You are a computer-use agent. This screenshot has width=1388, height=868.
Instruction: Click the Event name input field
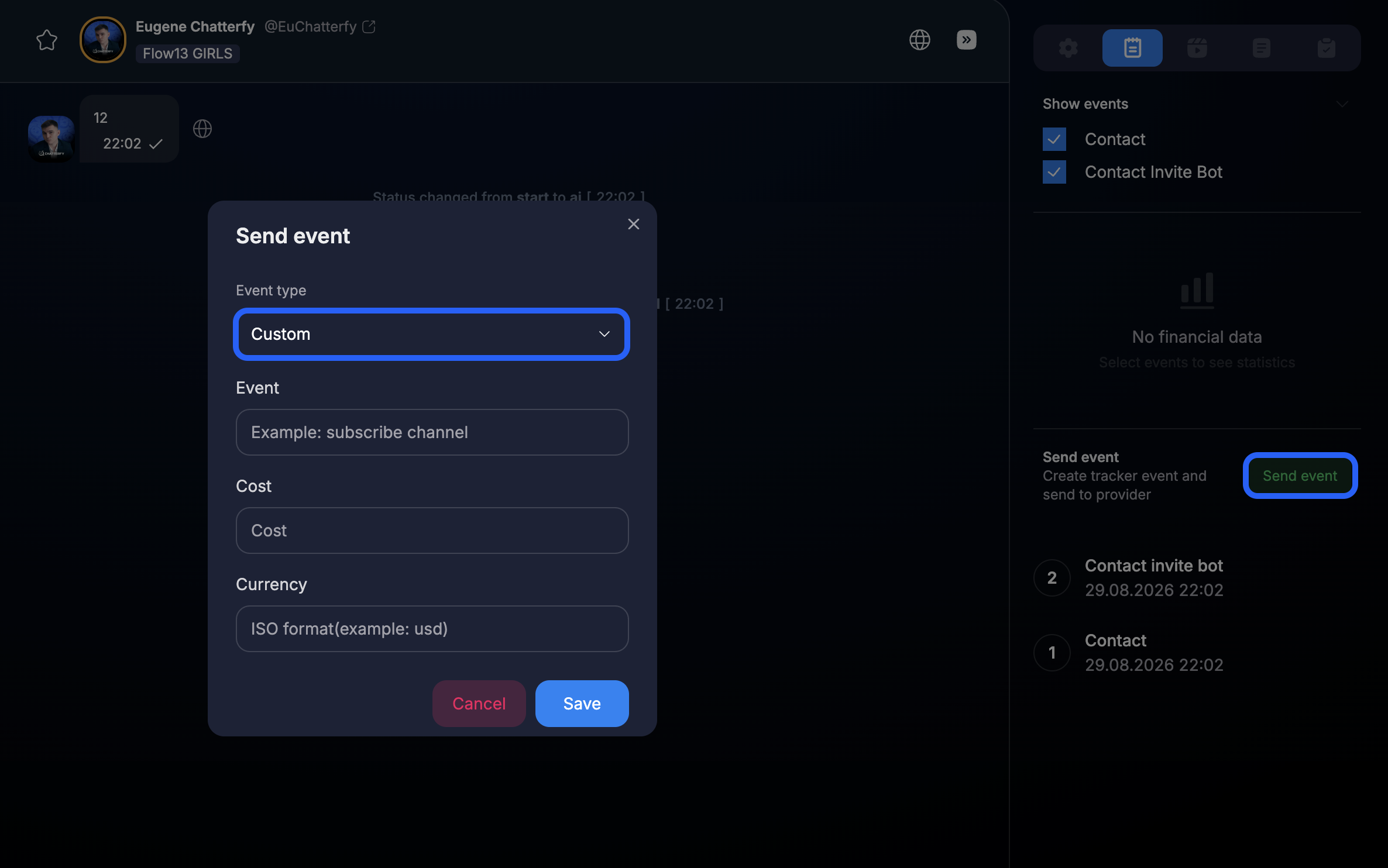[x=432, y=432]
